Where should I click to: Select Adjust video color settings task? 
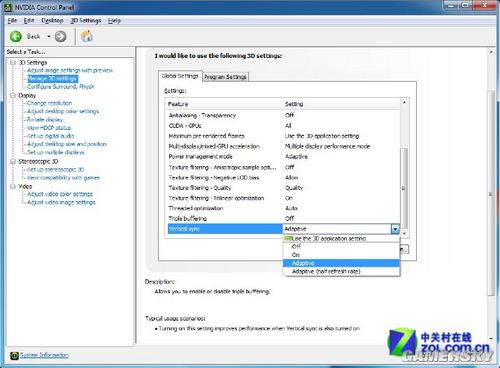pyautogui.click(x=60, y=194)
